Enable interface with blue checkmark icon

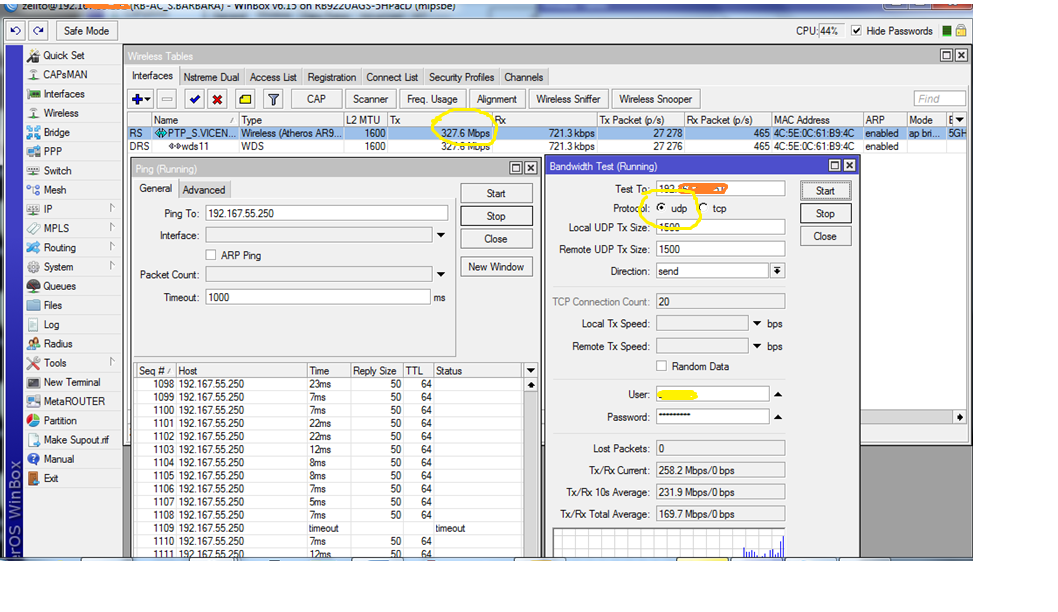coord(194,99)
